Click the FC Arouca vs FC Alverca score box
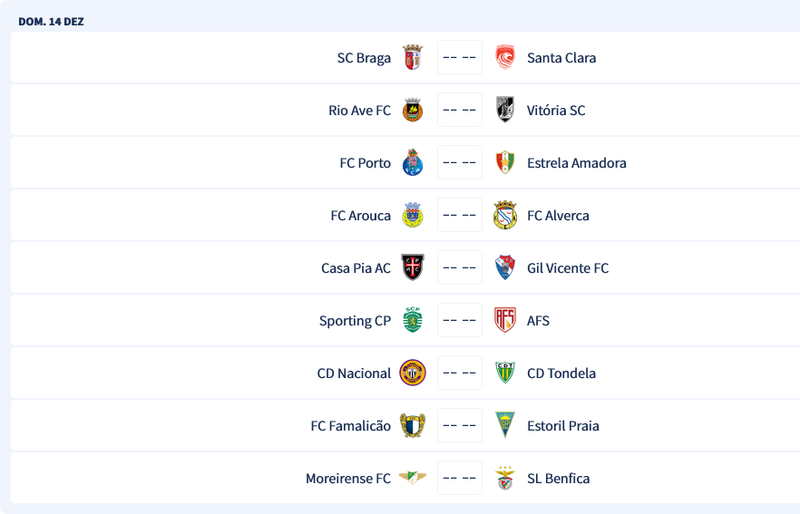 click(460, 216)
